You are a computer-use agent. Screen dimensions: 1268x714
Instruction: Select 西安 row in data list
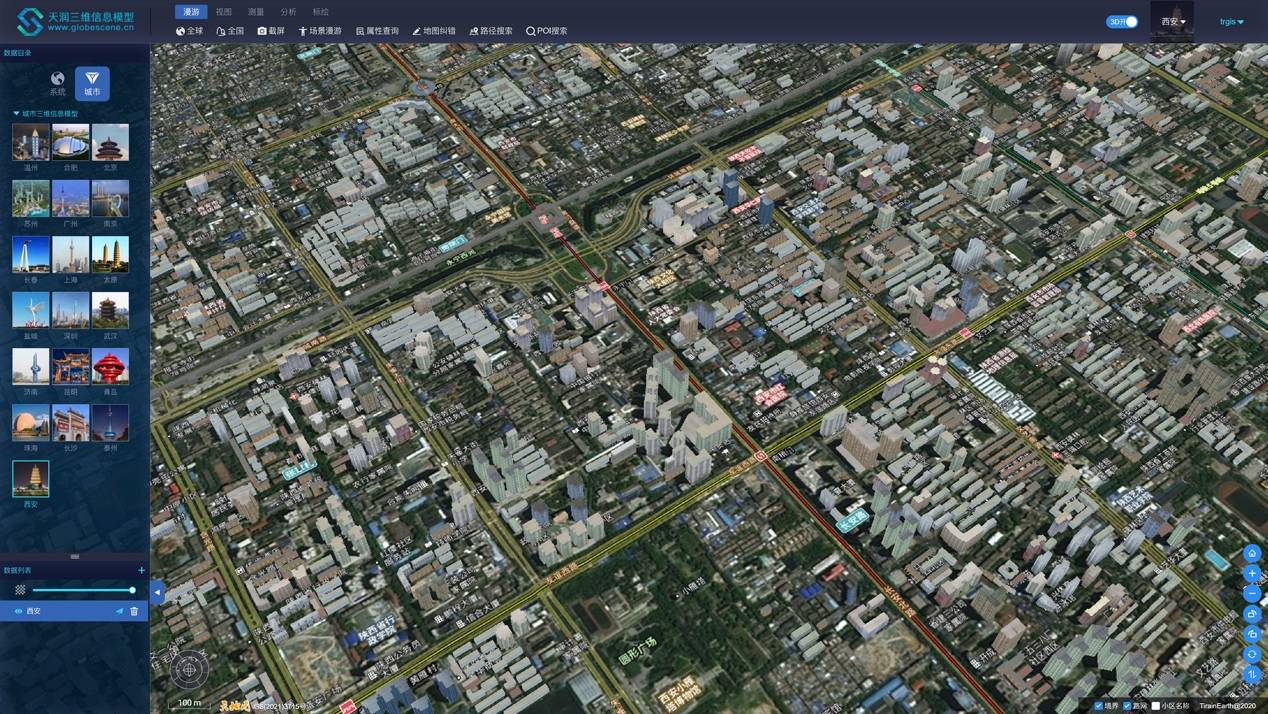coord(74,611)
